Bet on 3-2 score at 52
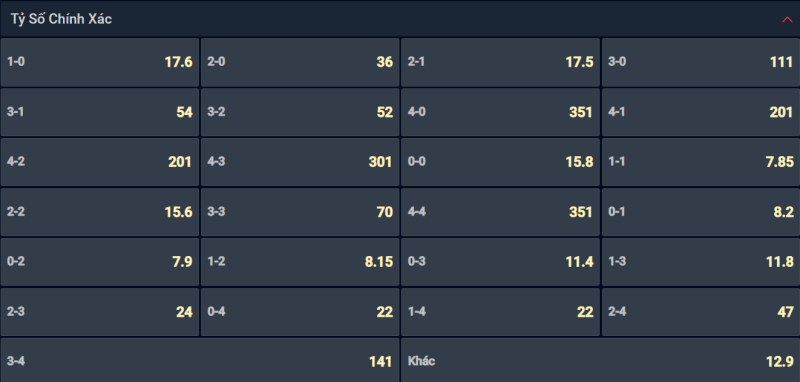This screenshot has width=800, height=382. pyautogui.click(x=300, y=112)
